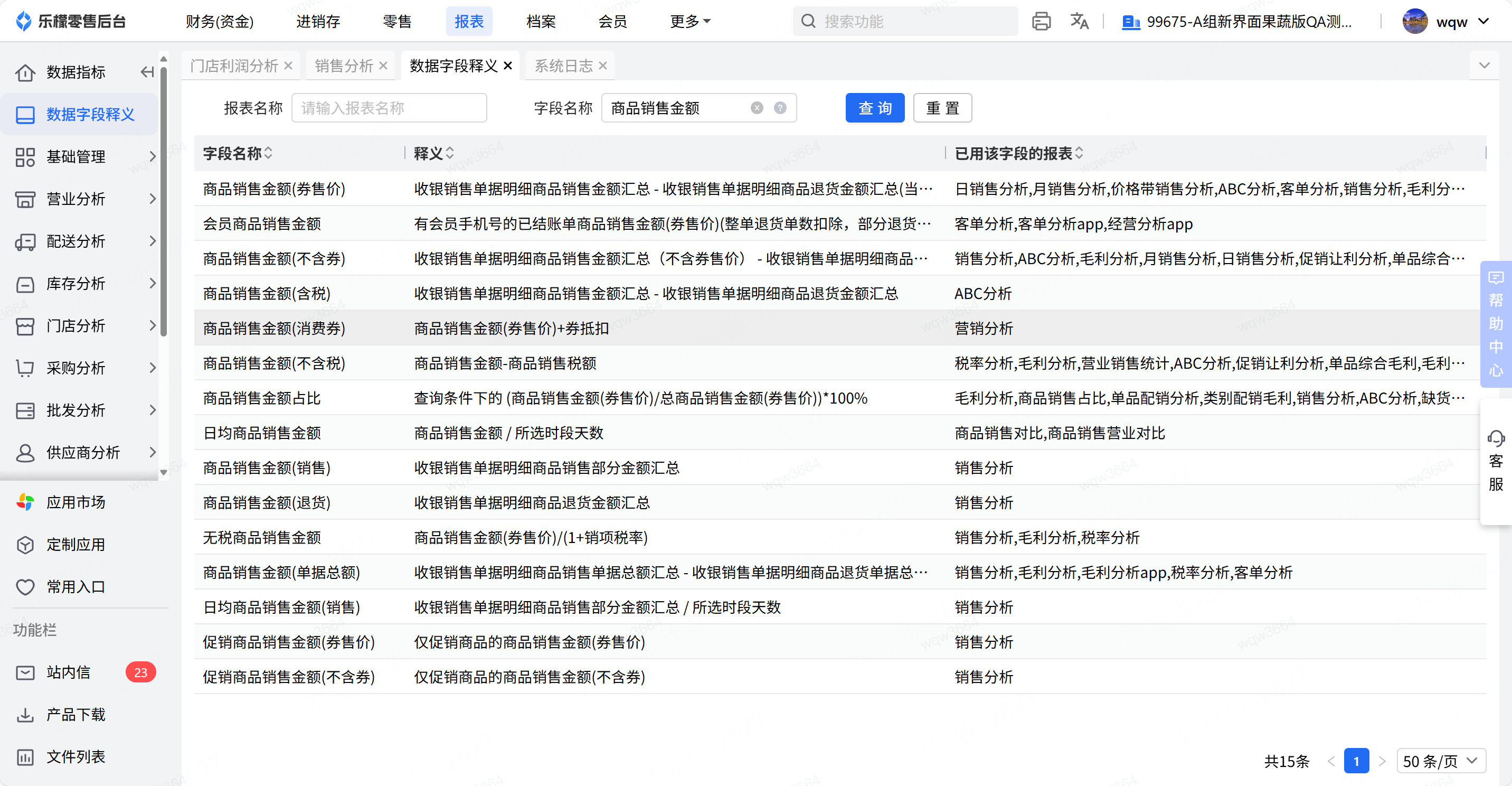1512x786 pixels.
Task: Click the printer icon in top bar
Action: point(1041,22)
